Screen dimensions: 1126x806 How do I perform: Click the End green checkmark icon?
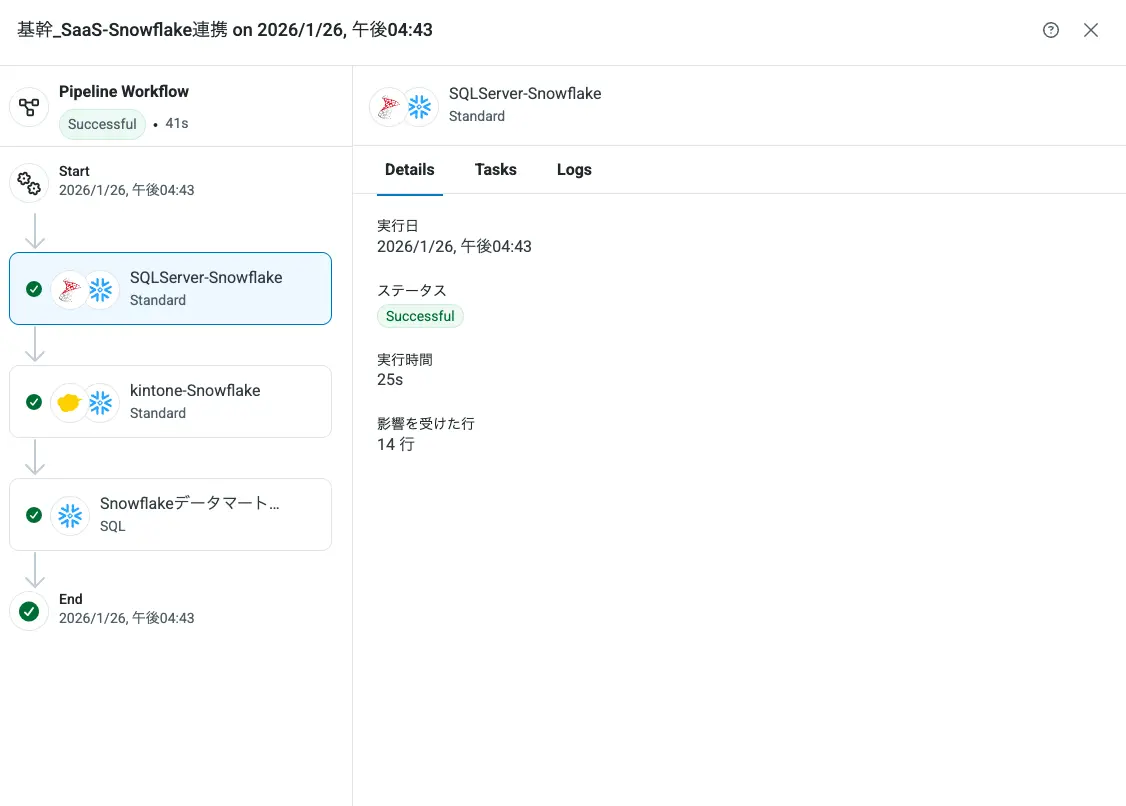coord(29,611)
